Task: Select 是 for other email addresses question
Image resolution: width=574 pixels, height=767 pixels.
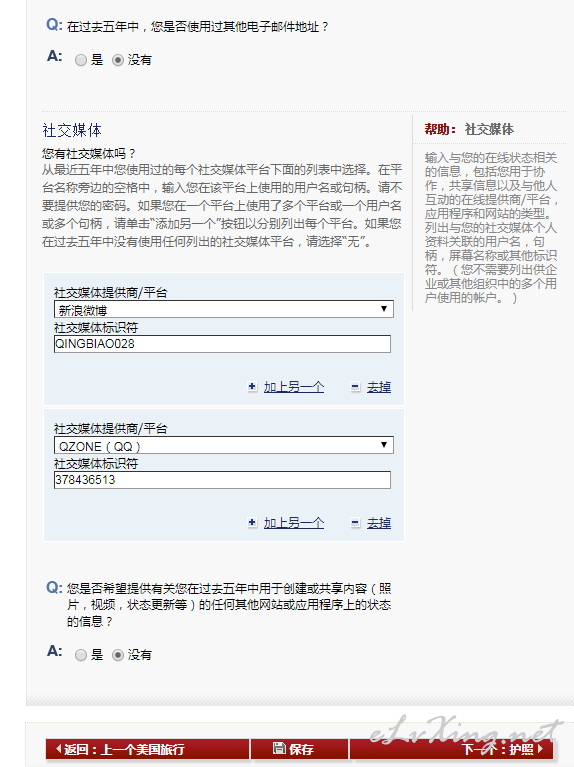Action: (81, 60)
